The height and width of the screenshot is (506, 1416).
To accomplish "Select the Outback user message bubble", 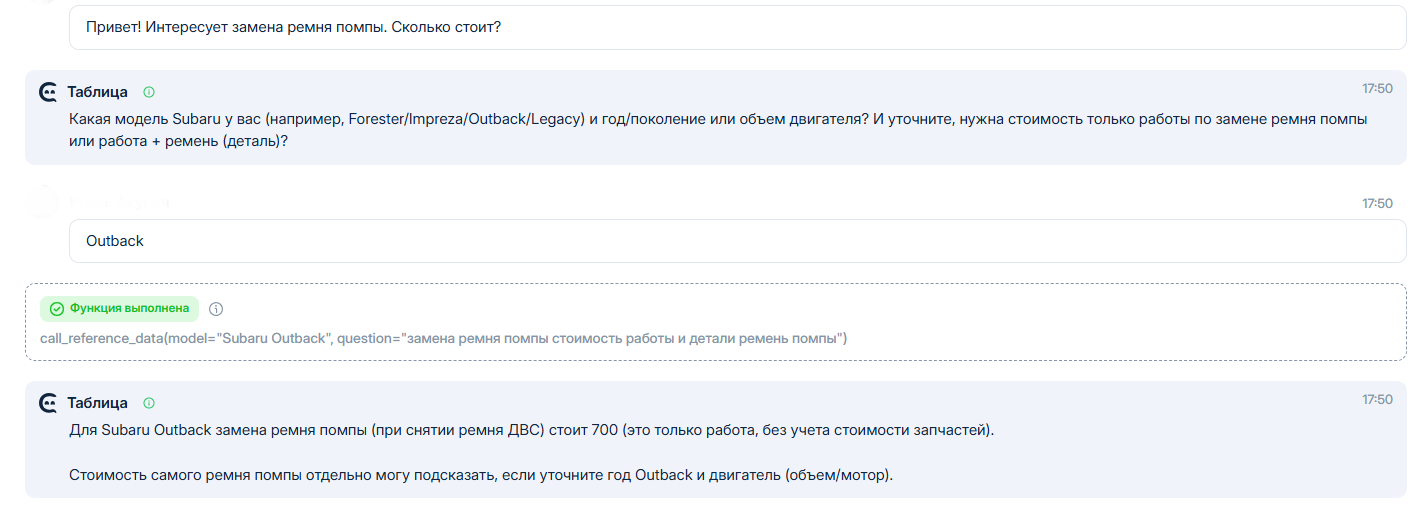I will (x=737, y=241).
